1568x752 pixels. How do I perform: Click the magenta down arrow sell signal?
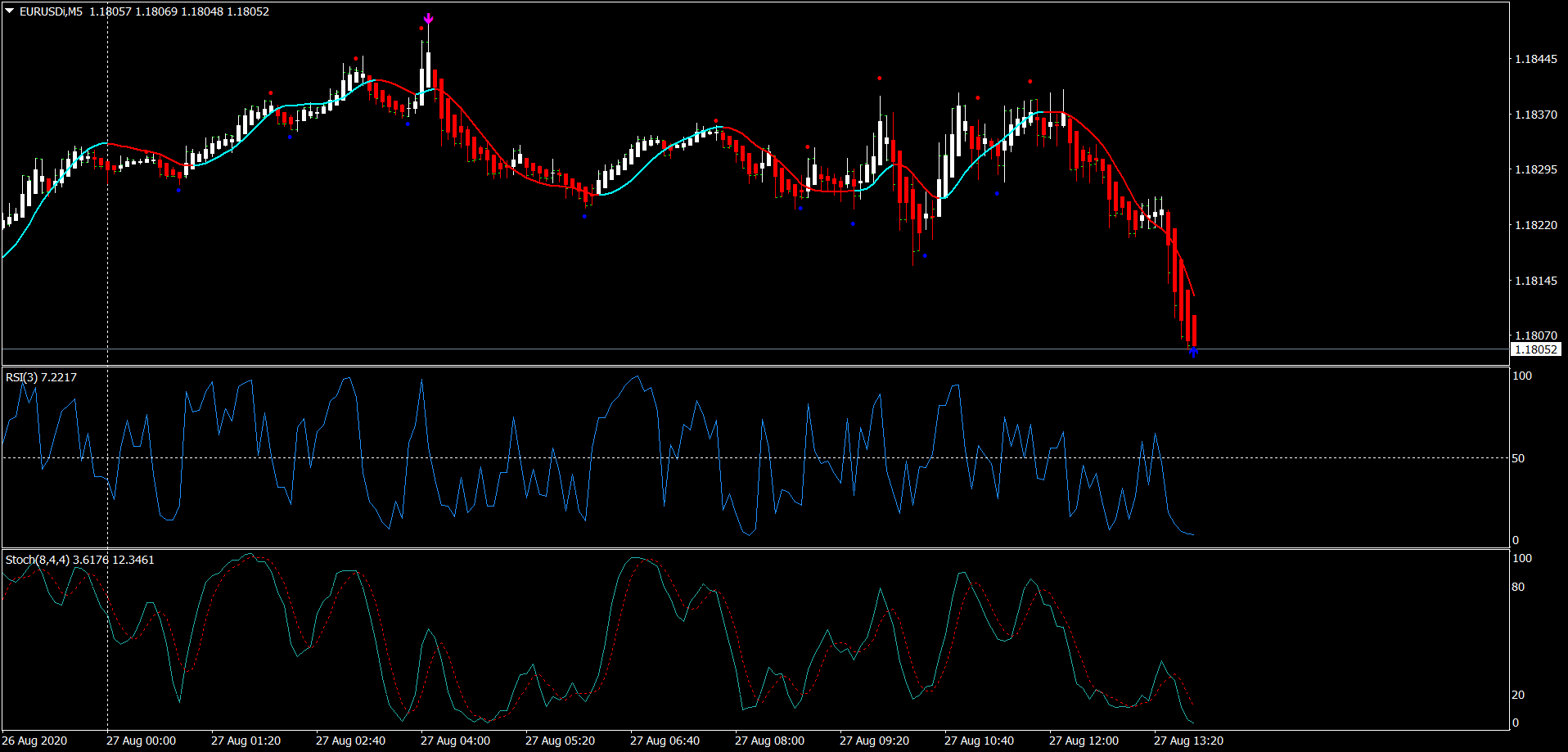[x=428, y=18]
